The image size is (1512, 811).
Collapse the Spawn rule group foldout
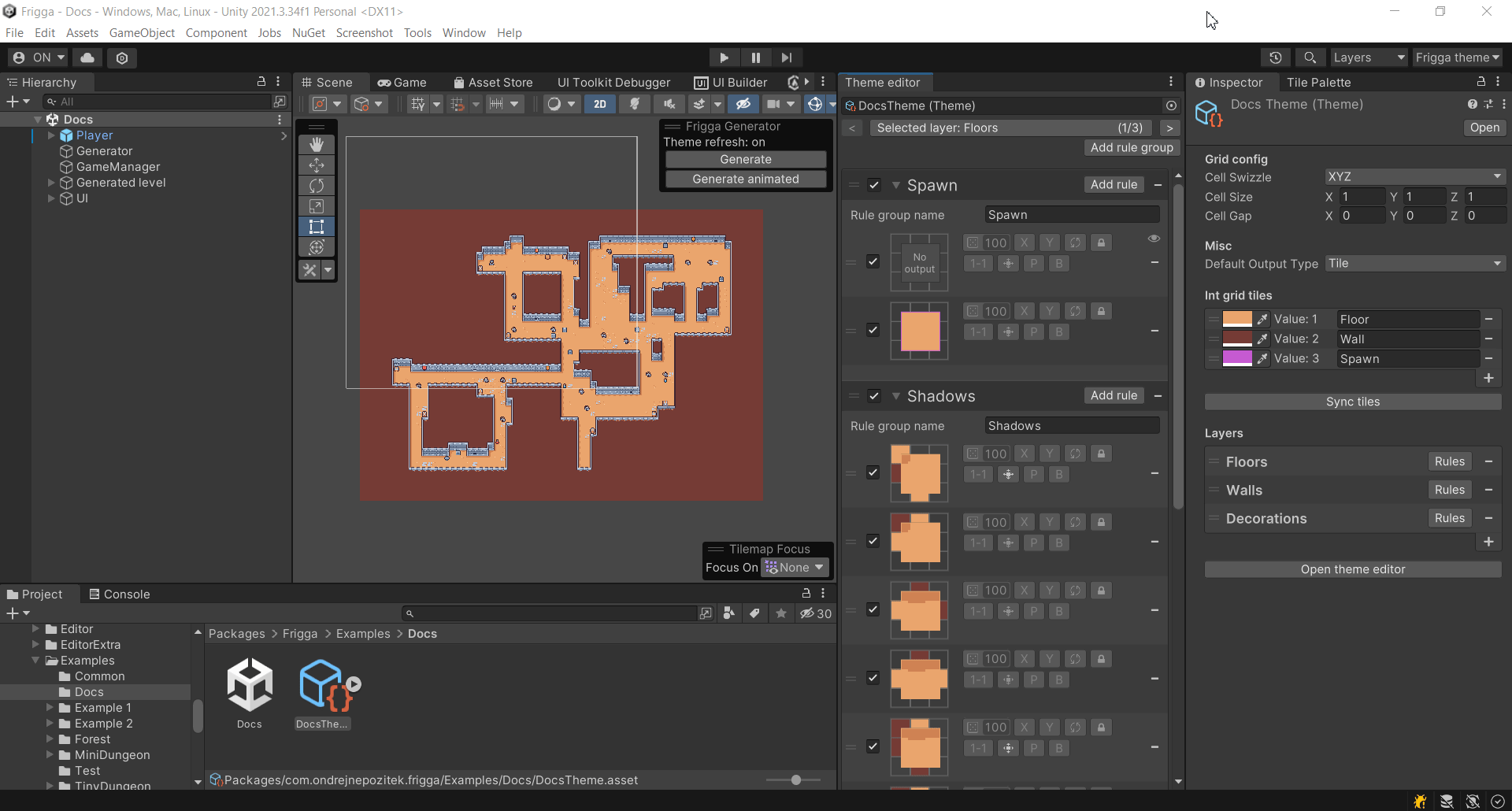[x=895, y=185]
